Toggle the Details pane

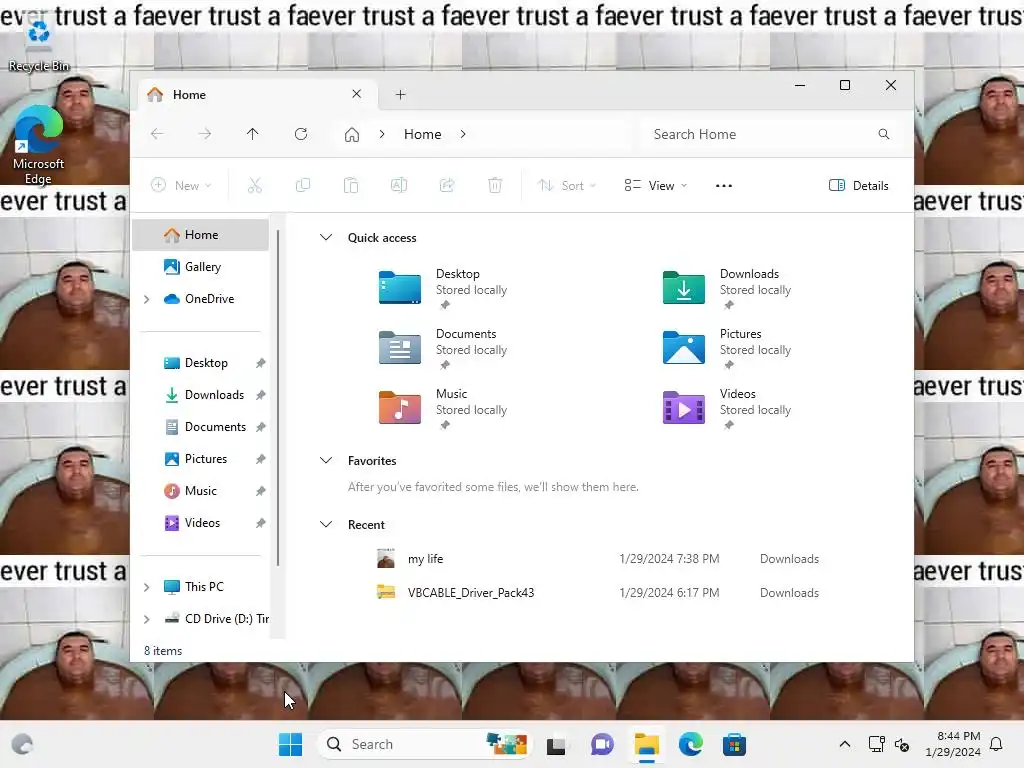tap(858, 185)
